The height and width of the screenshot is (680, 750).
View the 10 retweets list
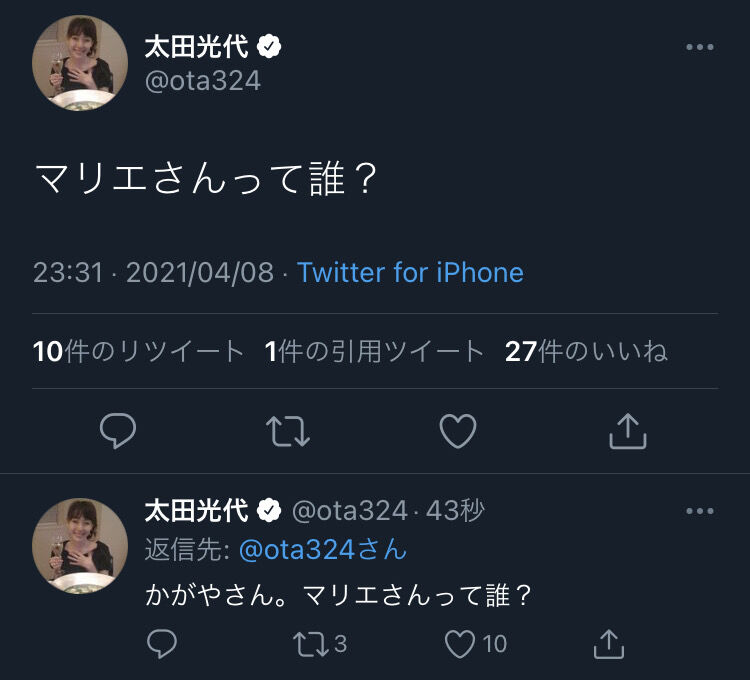coord(138,351)
